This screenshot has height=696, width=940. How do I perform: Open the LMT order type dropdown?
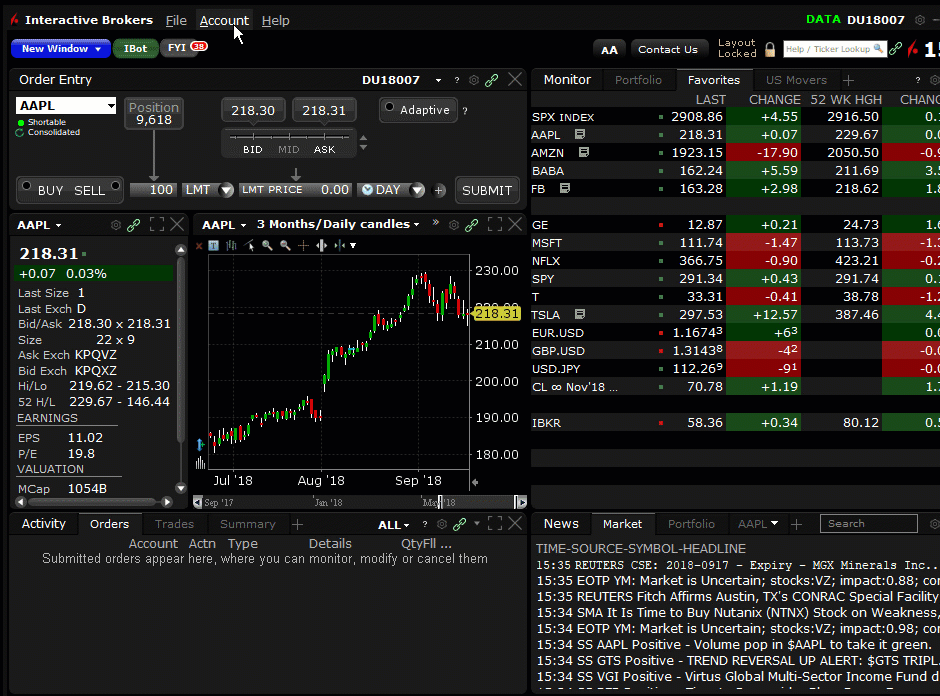pos(226,190)
